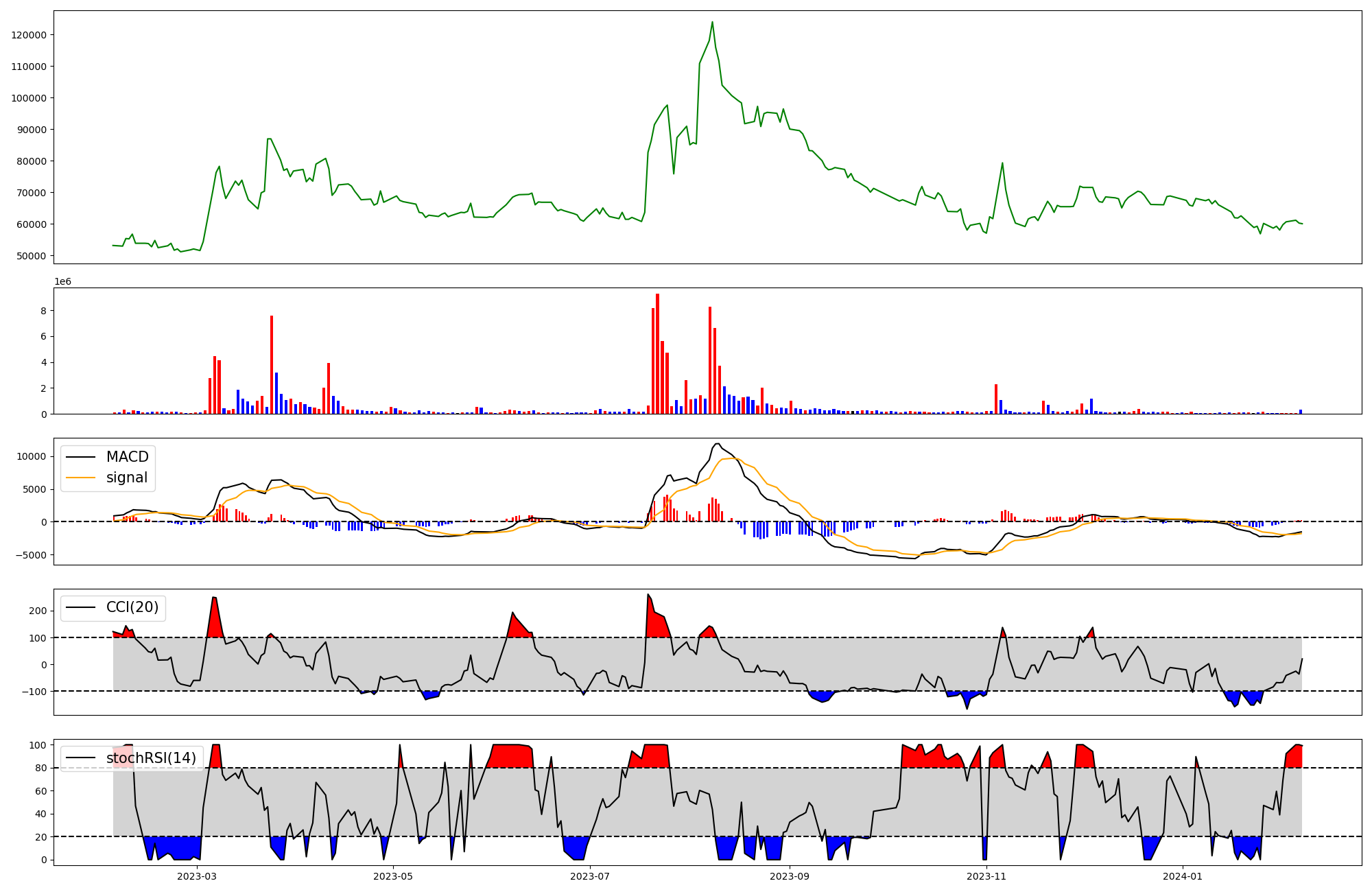Click the CCI(20) legend entry
The height and width of the screenshot is (892, 1372).
(132, 607)
